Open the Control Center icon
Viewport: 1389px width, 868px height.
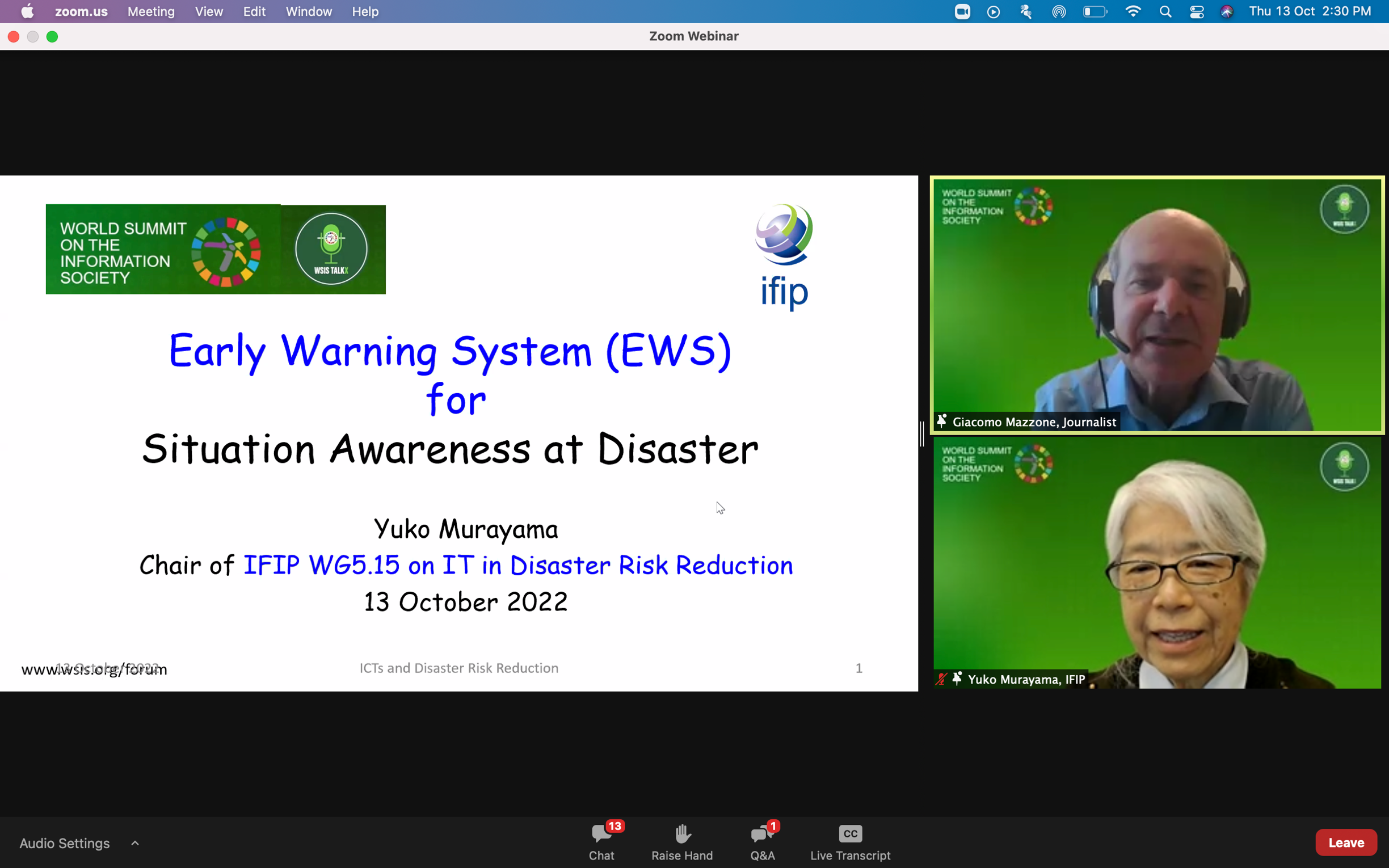[1196, 11]
